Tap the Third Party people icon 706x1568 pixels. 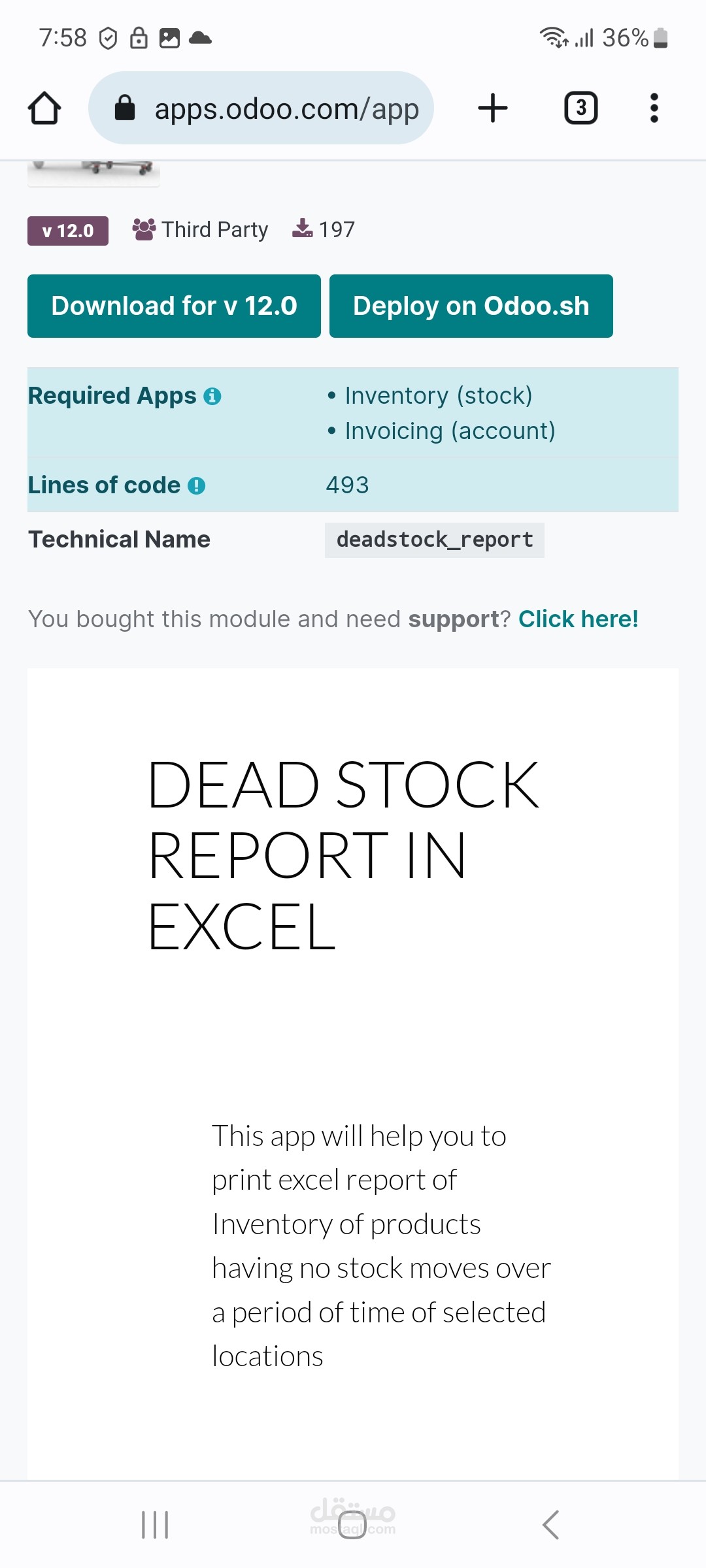[x=145, y=228]
